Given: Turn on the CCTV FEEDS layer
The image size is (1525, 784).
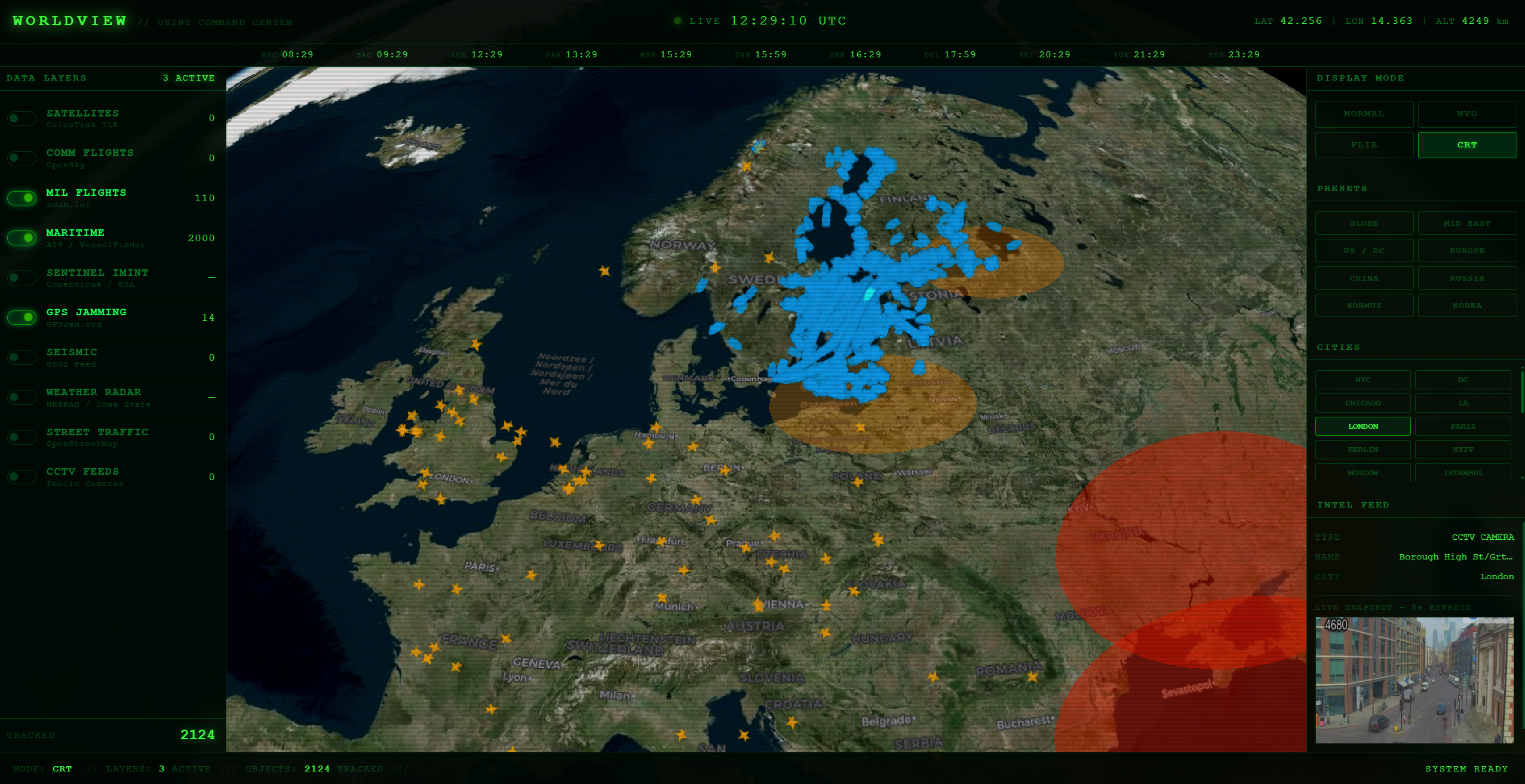Looking at the screenshot, I should click(22, 476).
